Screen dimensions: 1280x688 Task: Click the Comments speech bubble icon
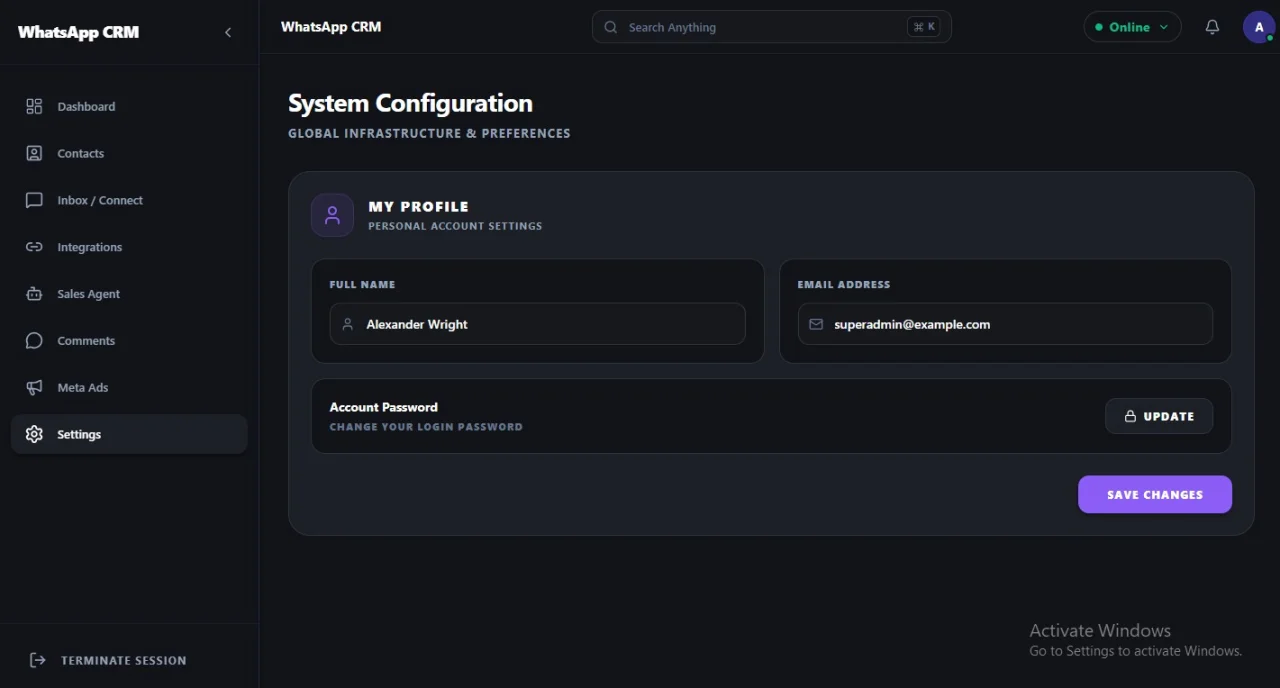(34, 341)
